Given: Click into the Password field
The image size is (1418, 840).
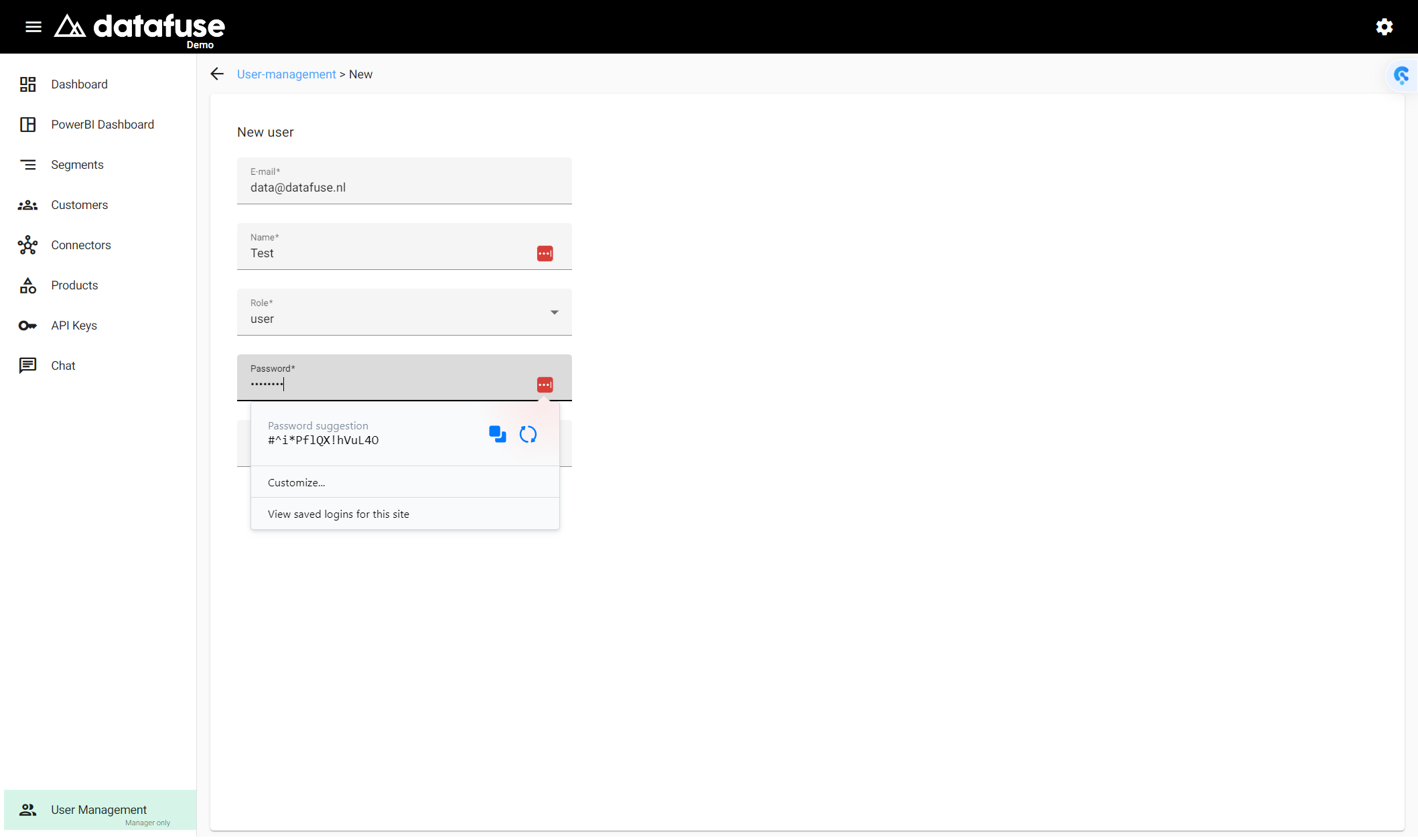Looking at the screenshot, I should (404, 378).
